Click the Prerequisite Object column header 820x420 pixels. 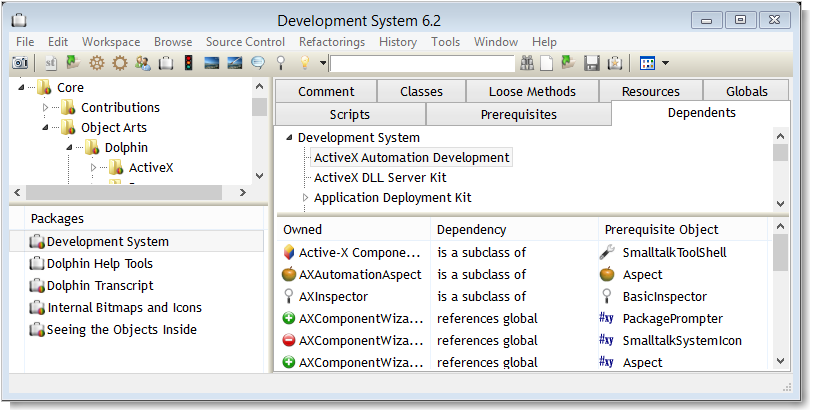[683, 230]
